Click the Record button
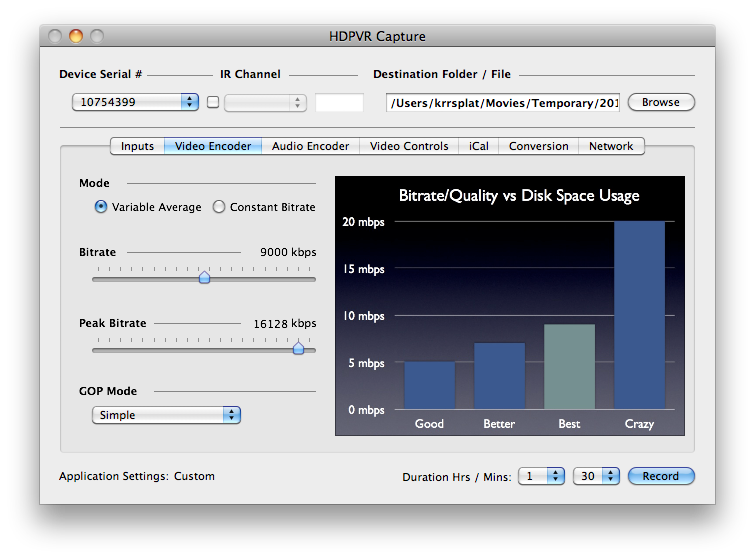755x559 pixels. click(x=661, y=476)
